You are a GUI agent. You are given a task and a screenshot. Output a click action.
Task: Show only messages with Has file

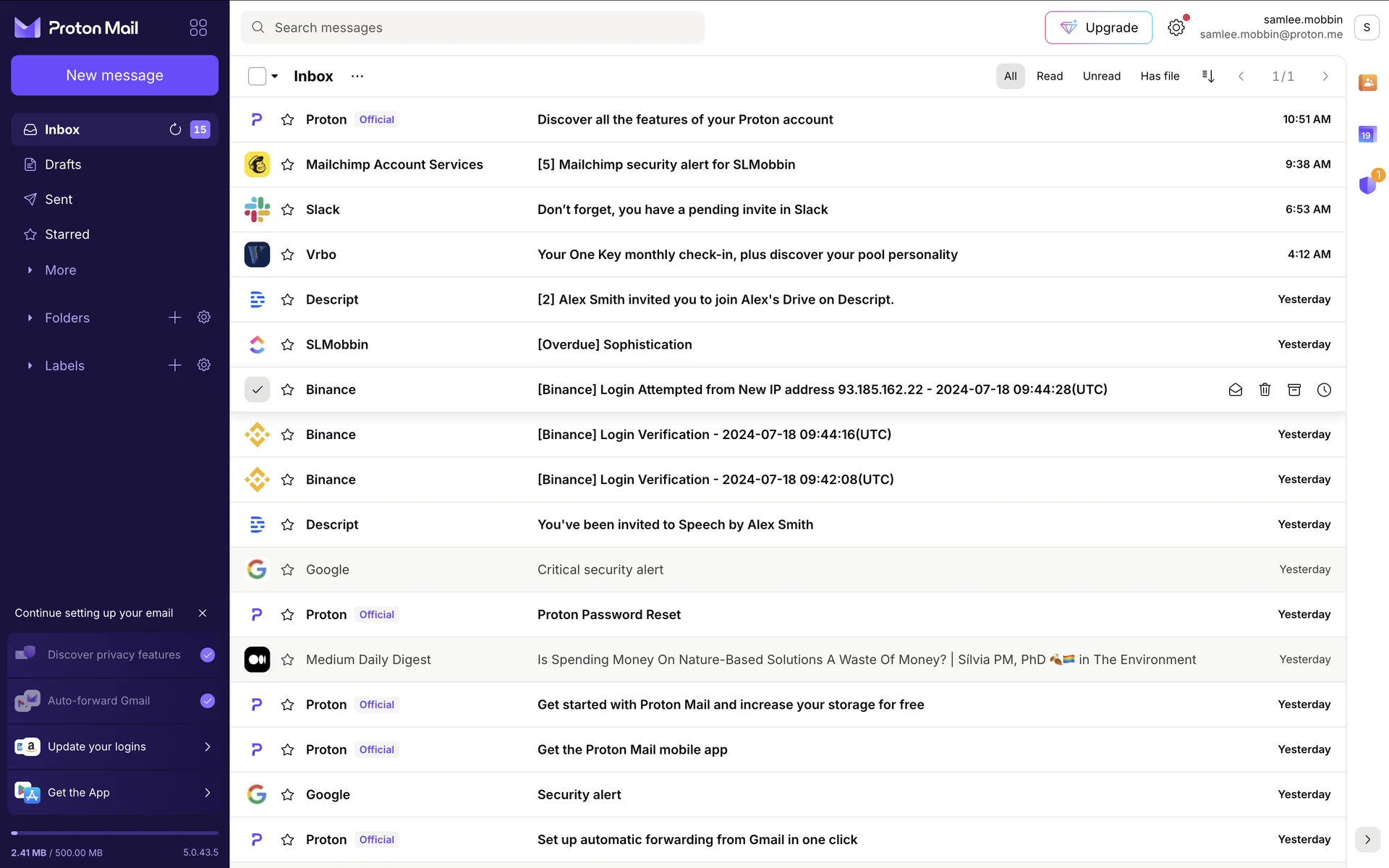1160,76
